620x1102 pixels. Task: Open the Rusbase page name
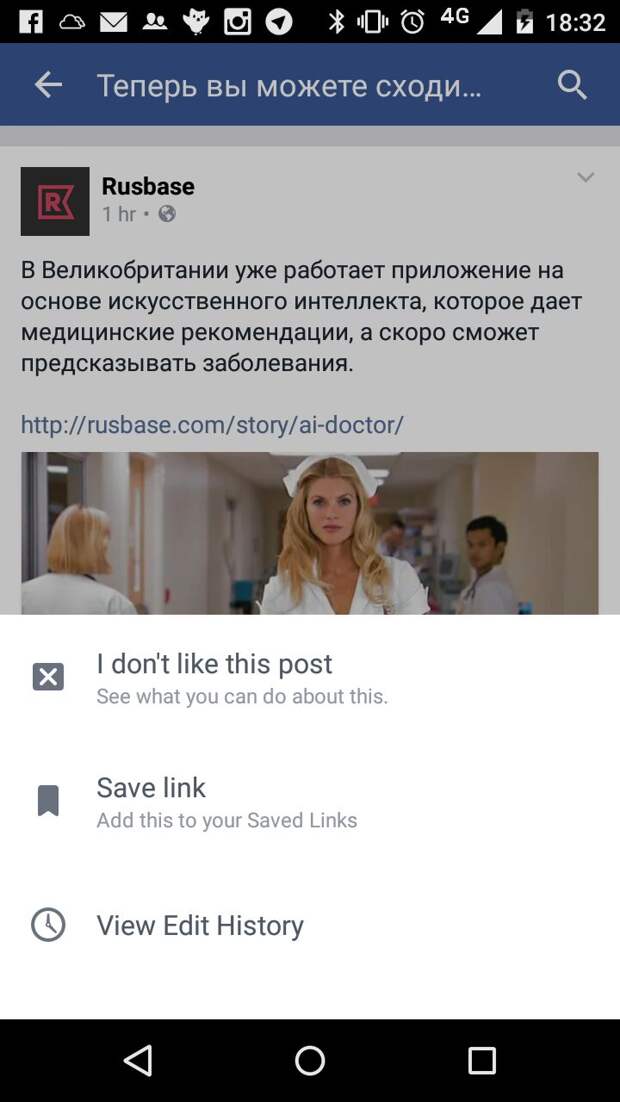[148, 186]
